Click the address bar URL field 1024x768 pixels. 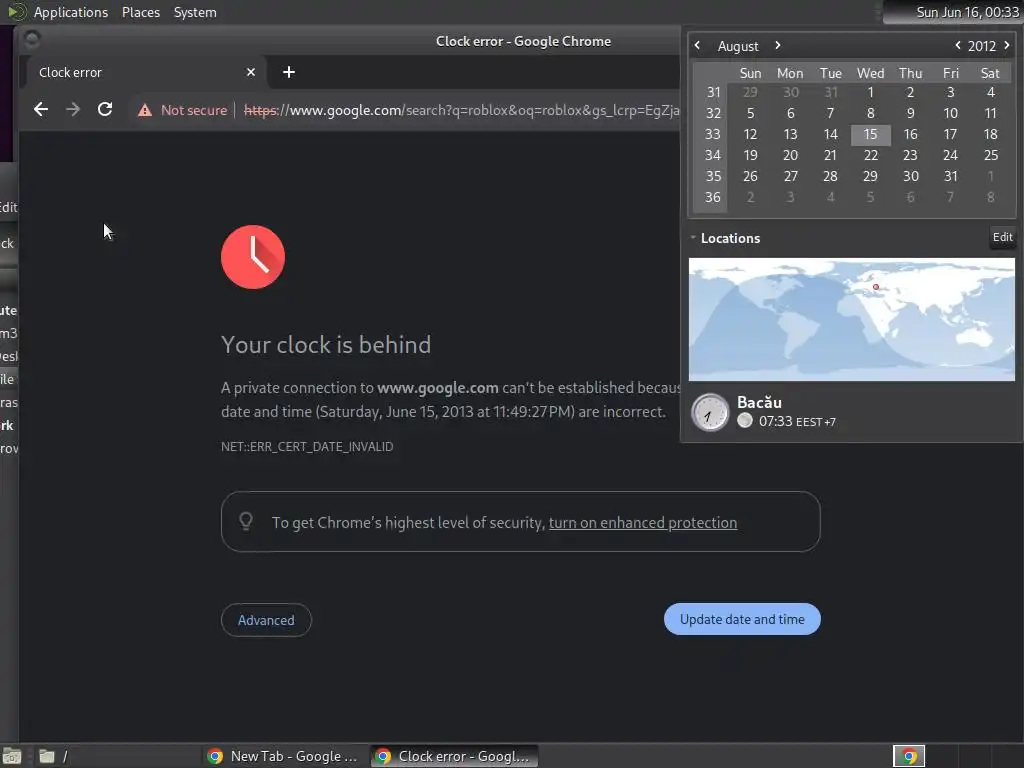tap(461, 110)
